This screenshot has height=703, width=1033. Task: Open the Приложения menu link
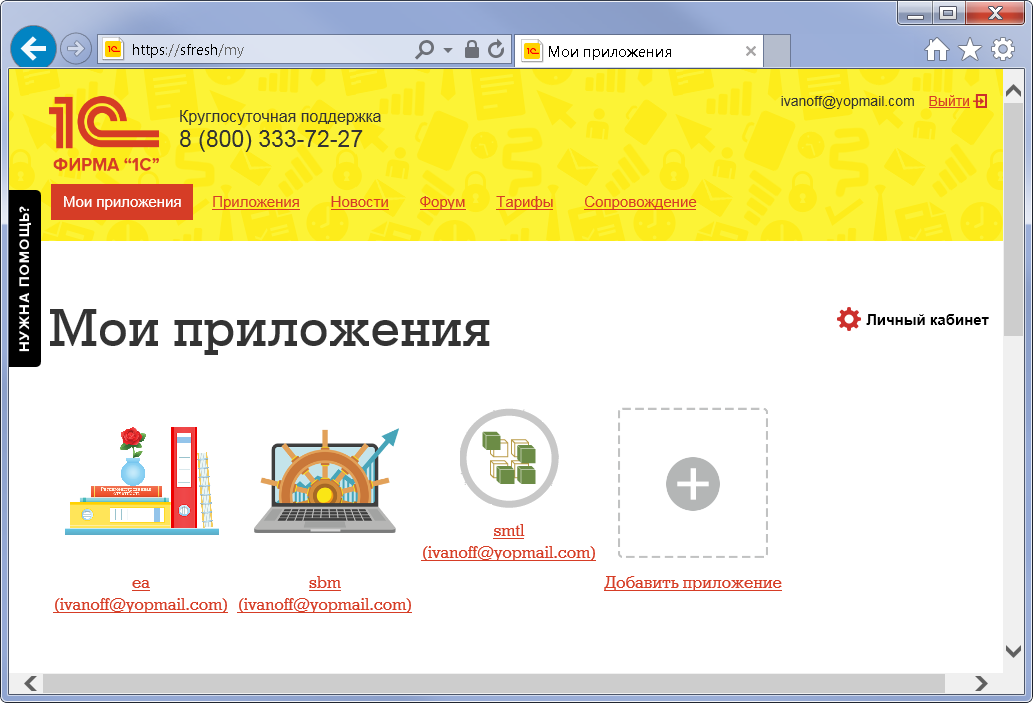pyautogui.click(x=256, y=202)
